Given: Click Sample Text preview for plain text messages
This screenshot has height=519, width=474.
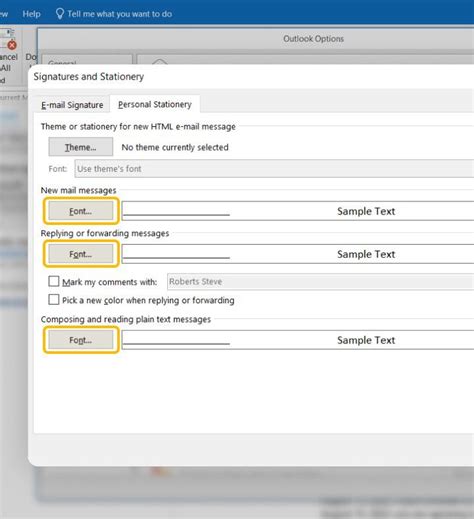Looking at the screenshot, I should 366,340.
